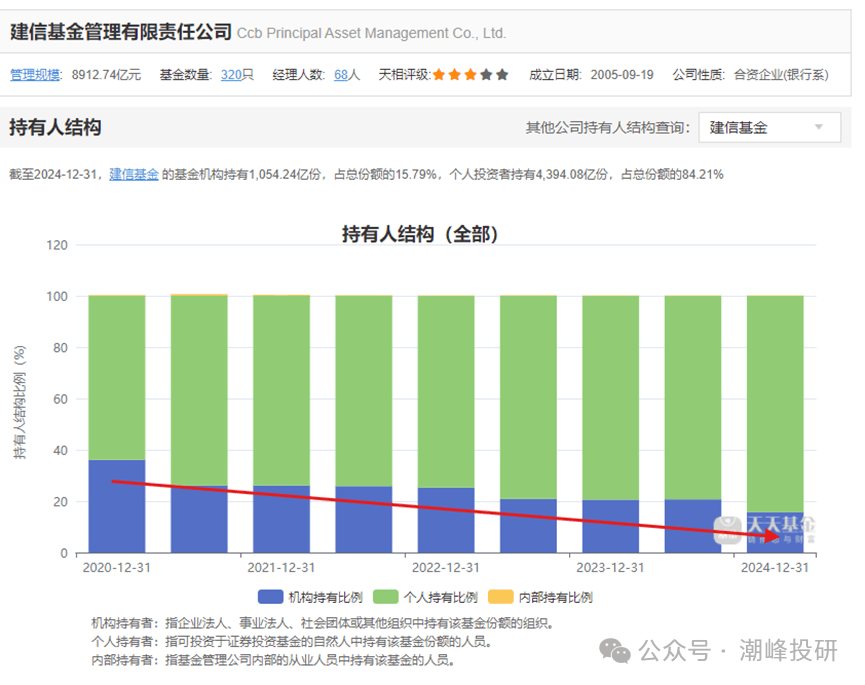The width and height of the screenshot is (865, 685).
Task: Click the blue bar for 2023-12-31
Action: [610, 526]
